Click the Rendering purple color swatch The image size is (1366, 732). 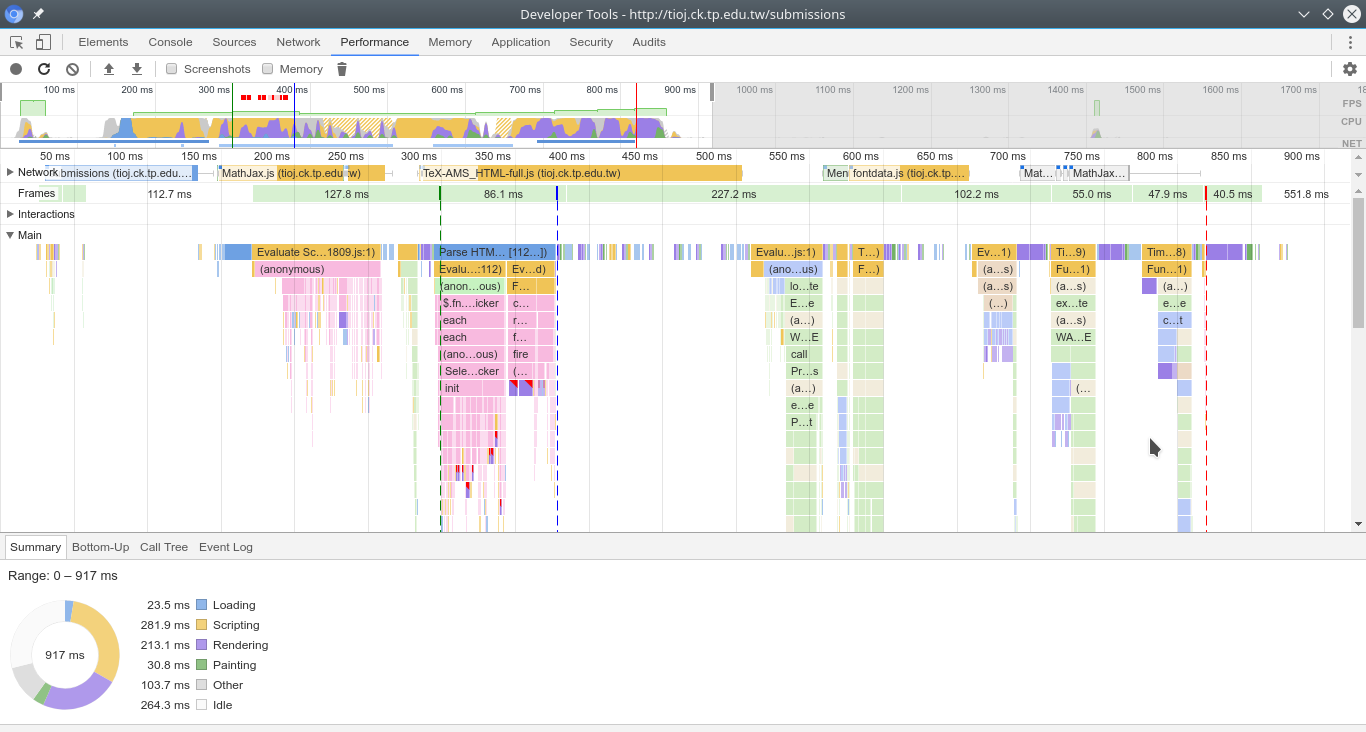tap(201, 645)
